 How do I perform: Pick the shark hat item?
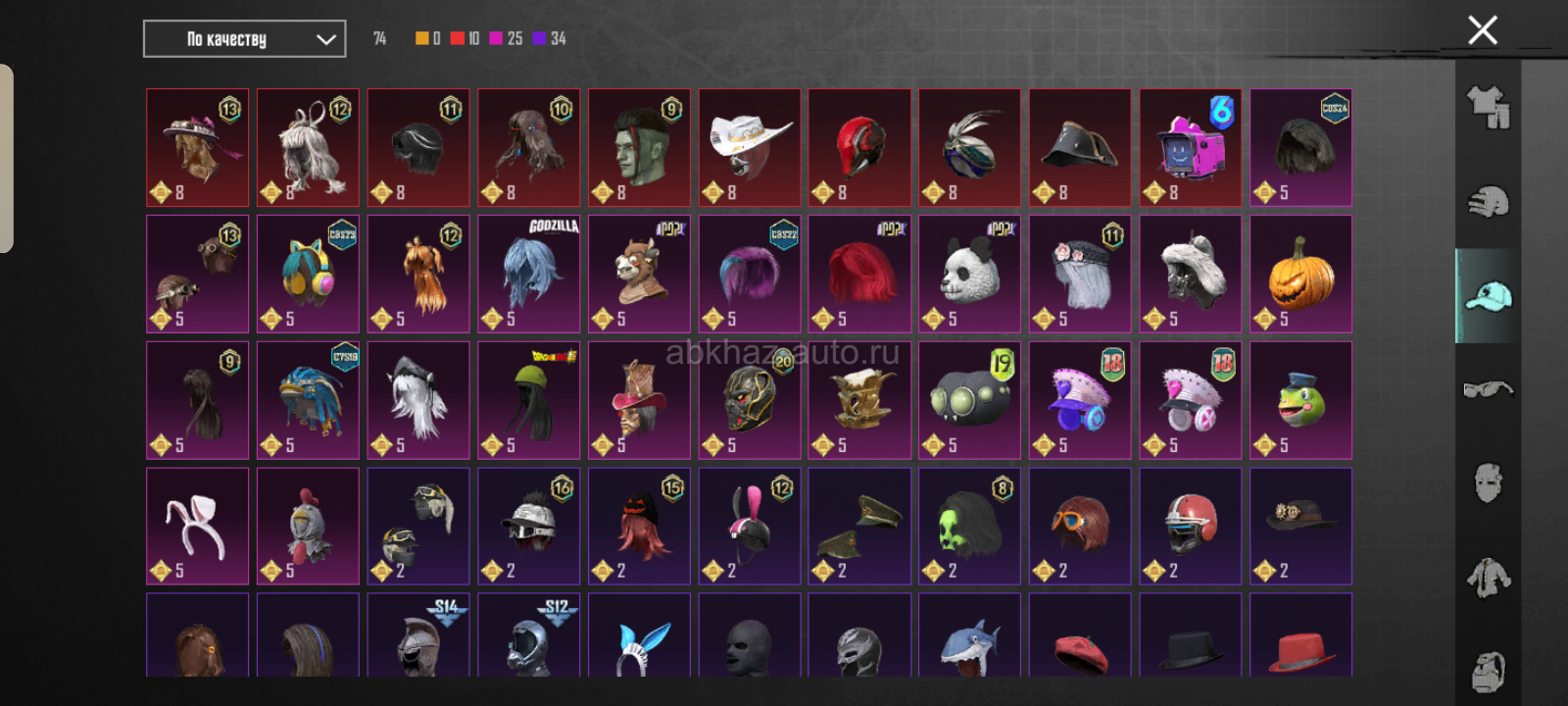[969, 635]
